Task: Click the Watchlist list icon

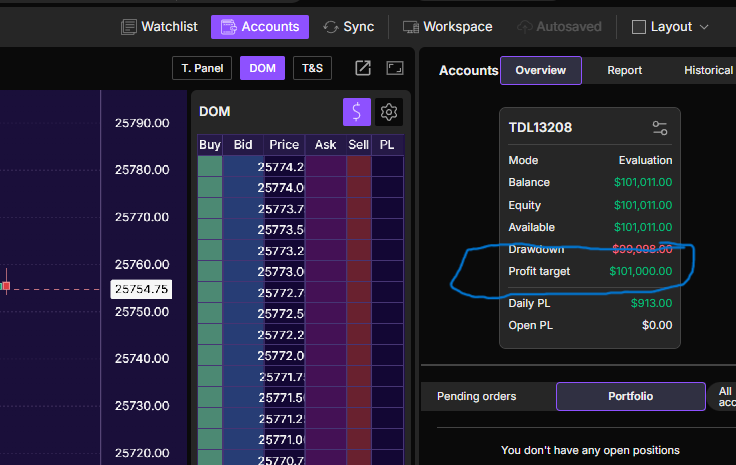Action: [x=129, y=27]
